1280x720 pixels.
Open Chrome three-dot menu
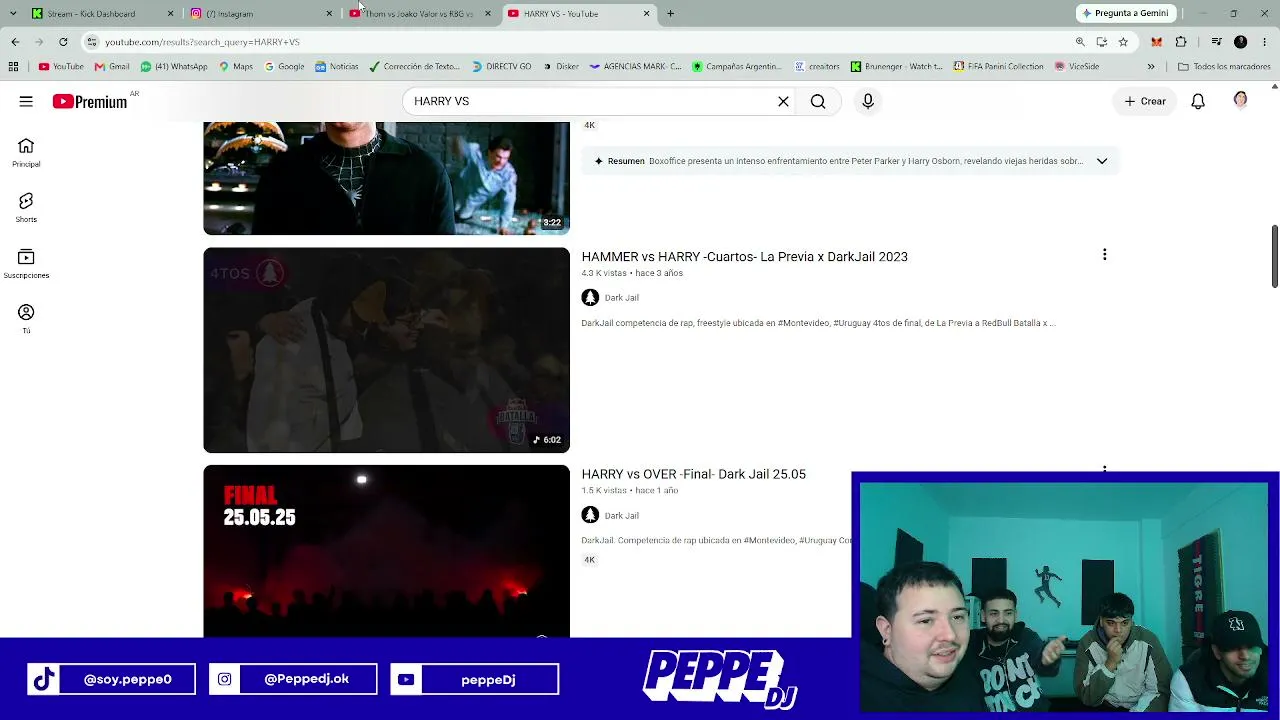click(x=1264, y=42)
